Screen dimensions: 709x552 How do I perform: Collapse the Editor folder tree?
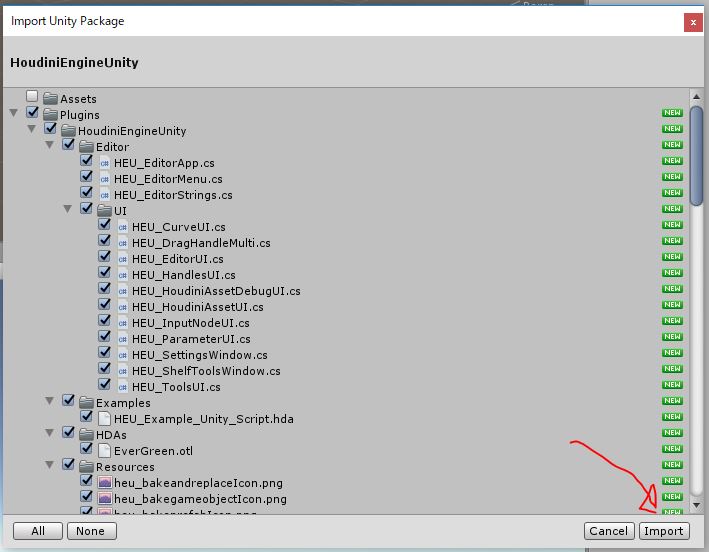coord(50,145)
